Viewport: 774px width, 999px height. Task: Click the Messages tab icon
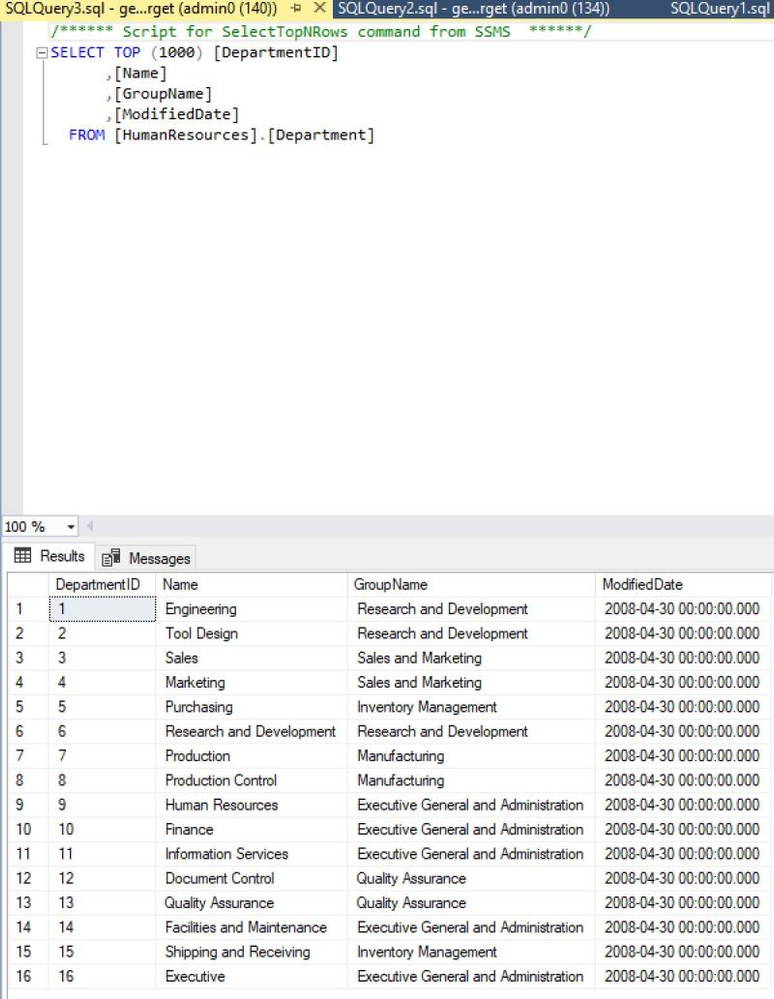pos(111,557)
